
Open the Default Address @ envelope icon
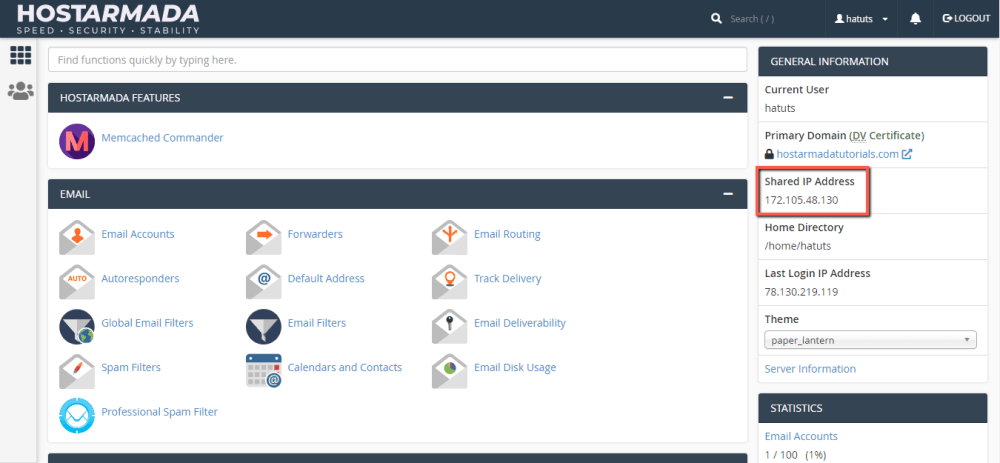263,282
